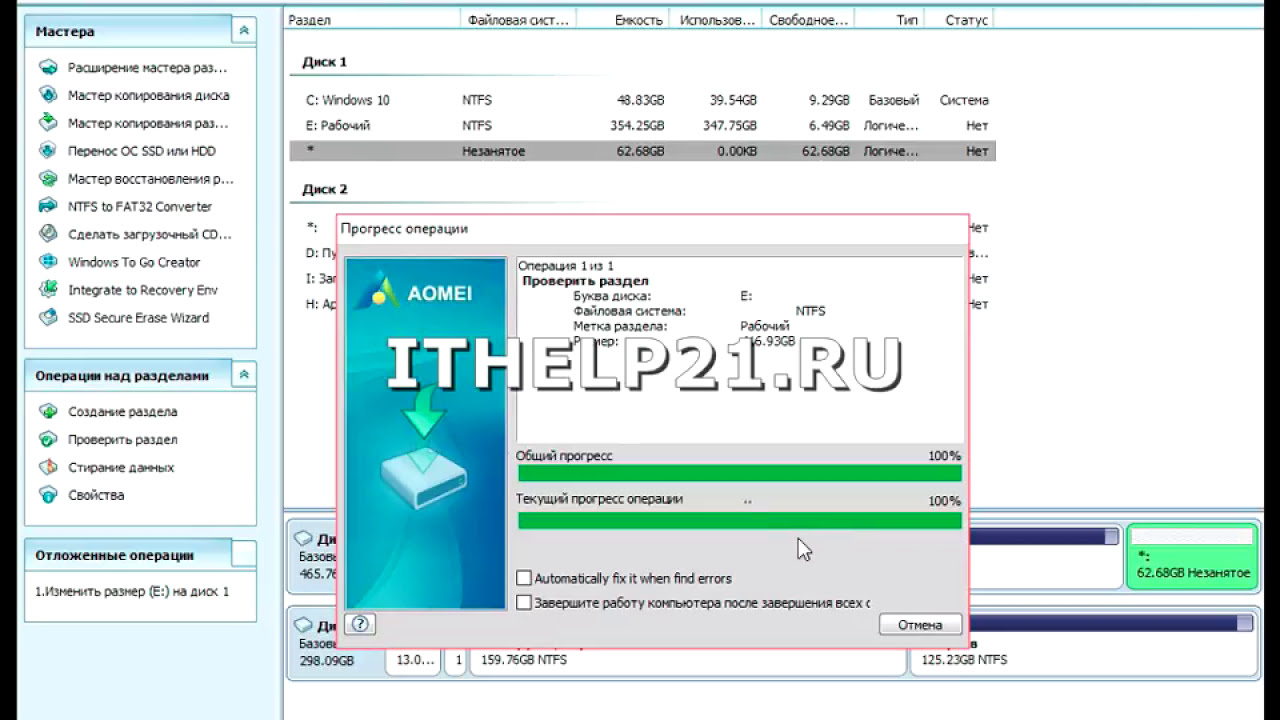
Task: Click the '39.54GB' used value for C:
Action: pyautogui.click(x=733, y=101)
